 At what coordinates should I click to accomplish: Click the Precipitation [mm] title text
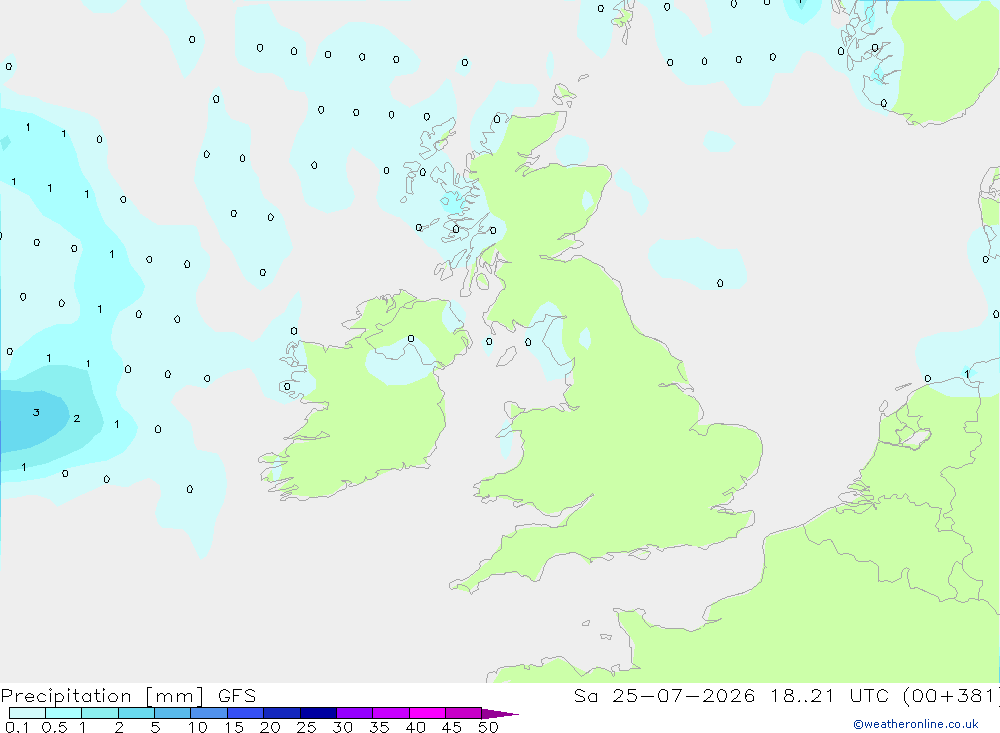(102, 696)
